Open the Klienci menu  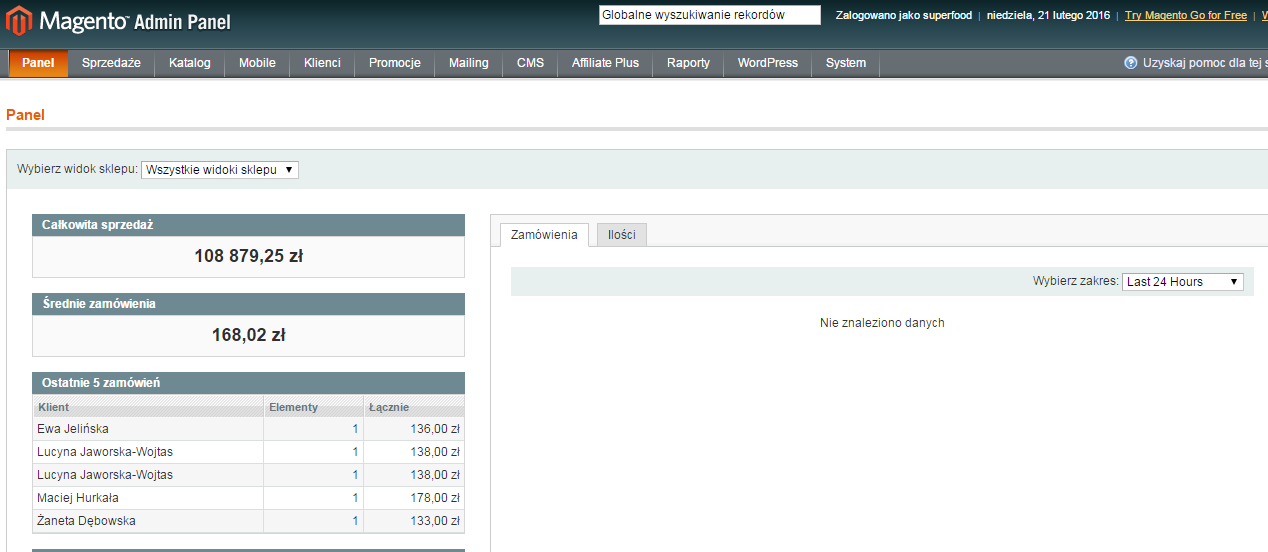(x=323, y=63)
